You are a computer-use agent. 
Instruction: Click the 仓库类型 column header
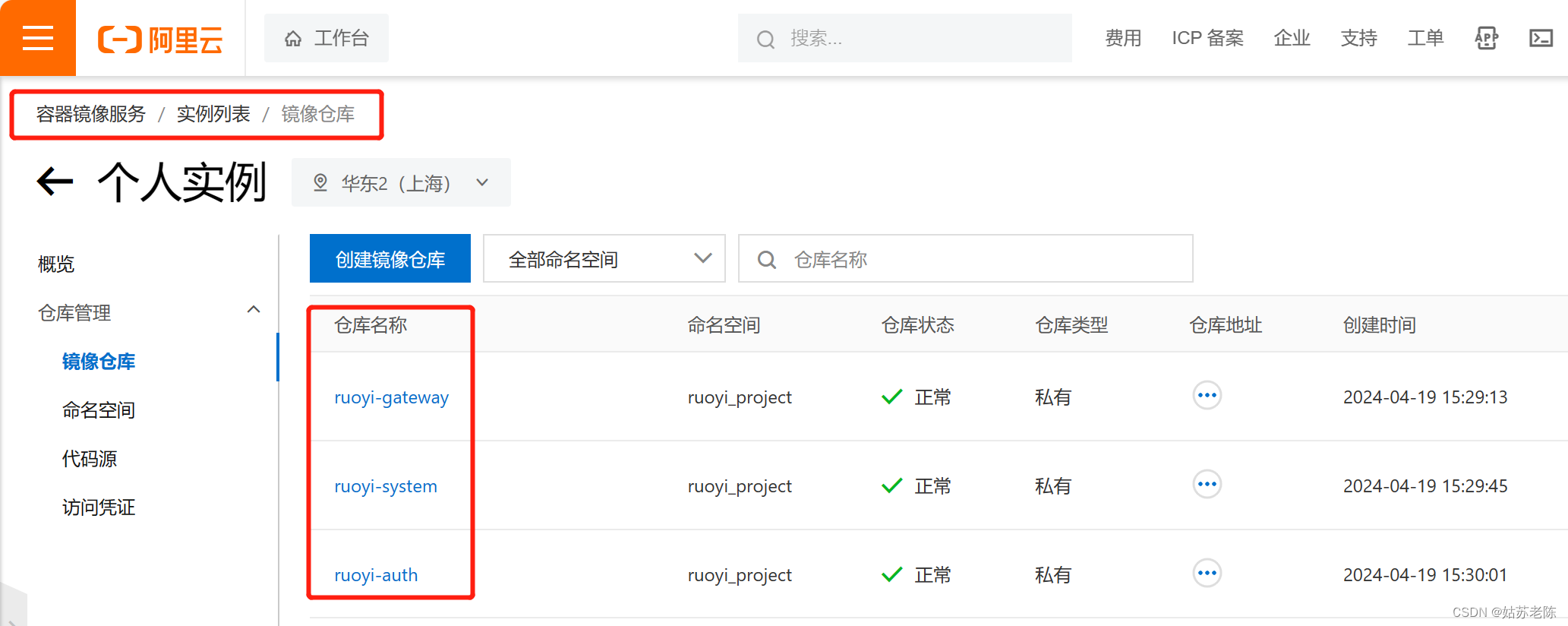(1071, 325)
